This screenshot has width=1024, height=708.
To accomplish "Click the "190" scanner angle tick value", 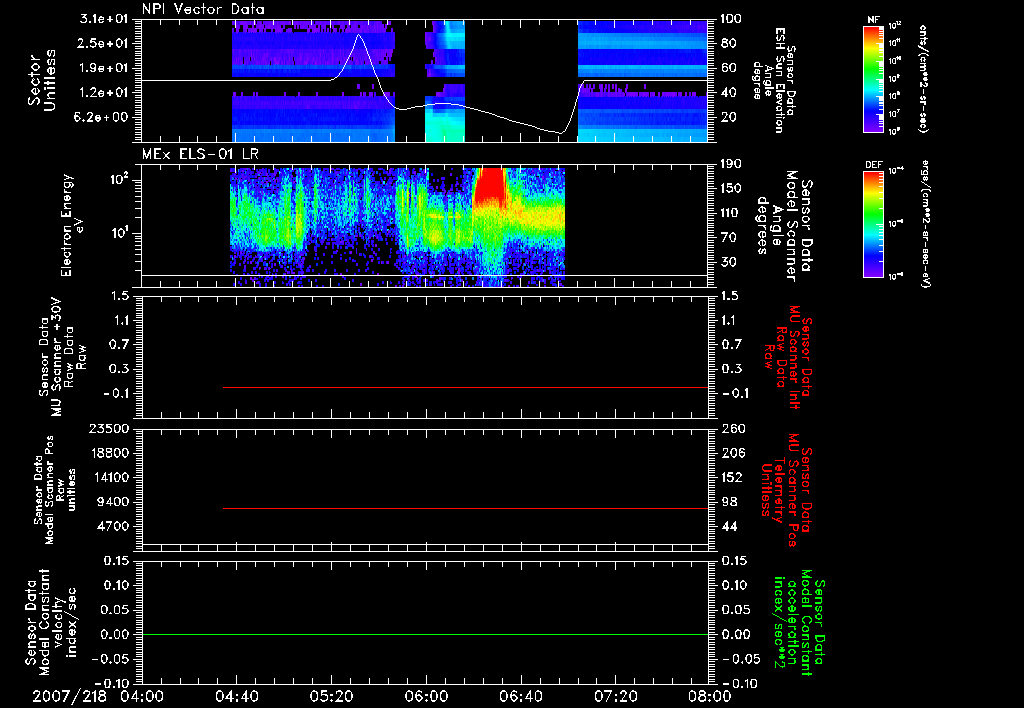I will (x=731, y=164).
